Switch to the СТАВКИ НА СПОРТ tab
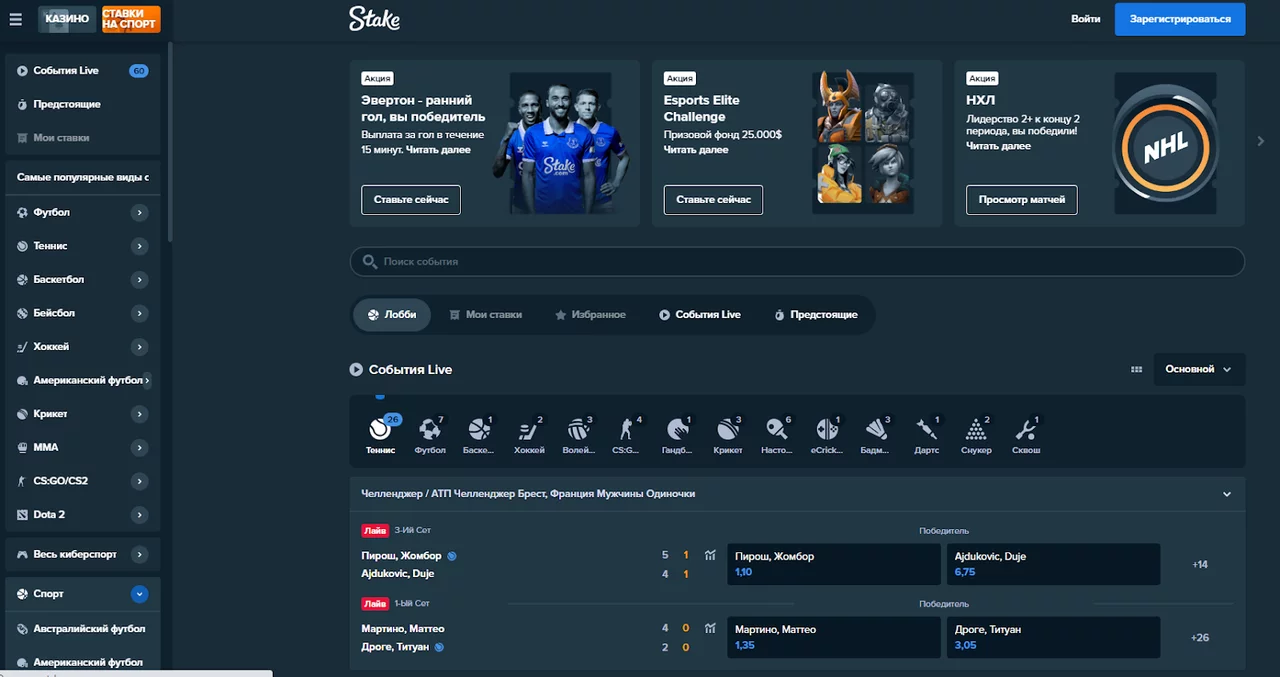 point(131,19)
